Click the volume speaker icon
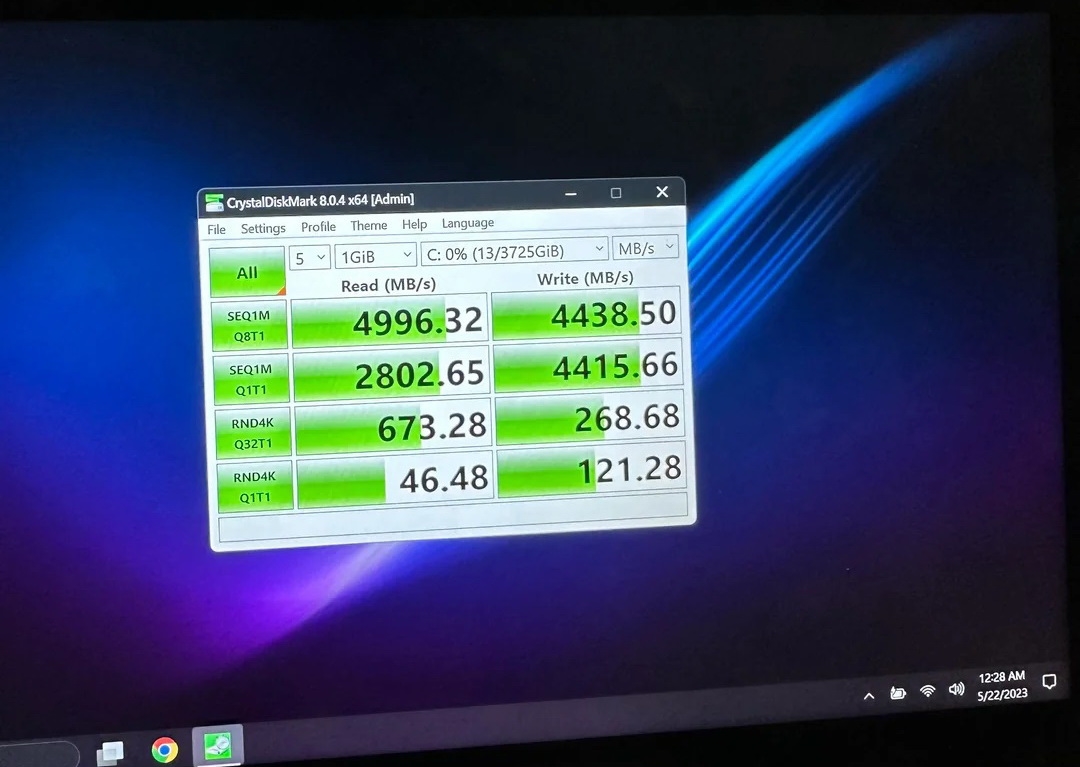 (x=956, y=689)
